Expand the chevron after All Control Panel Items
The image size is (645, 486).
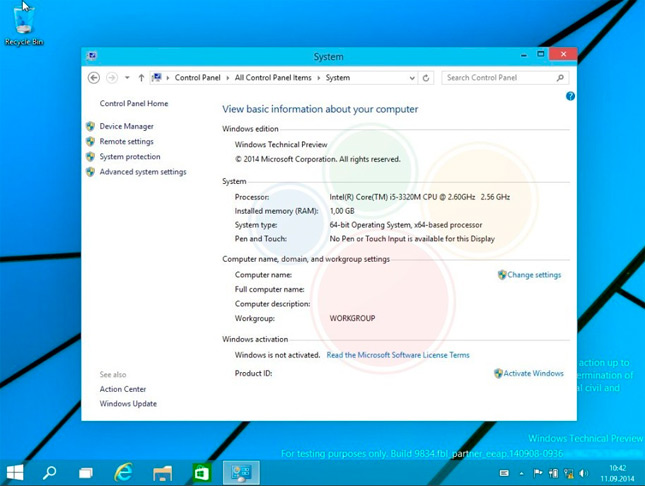[319, 78]
